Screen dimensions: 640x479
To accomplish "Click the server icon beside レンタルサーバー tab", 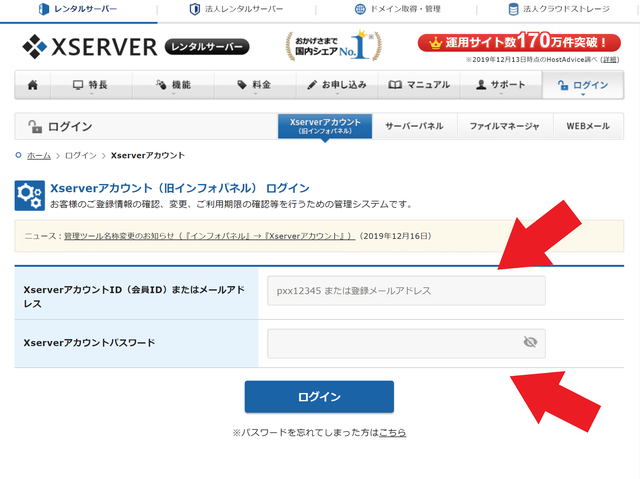I will click(x=43, y=9).
